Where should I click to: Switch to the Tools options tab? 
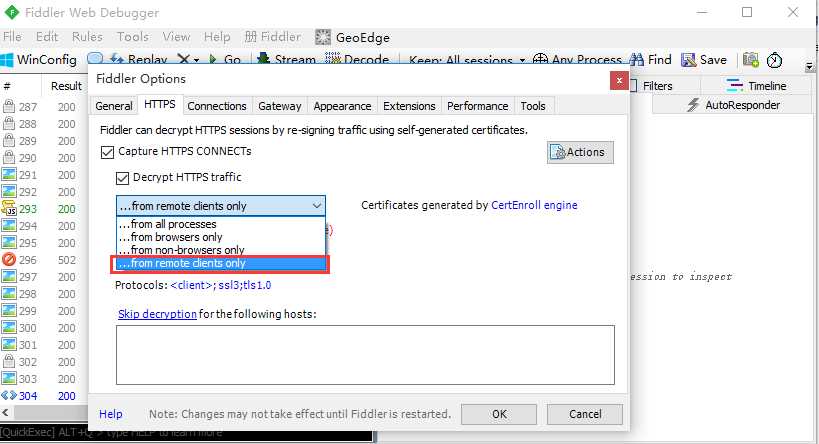click(533, 106)
